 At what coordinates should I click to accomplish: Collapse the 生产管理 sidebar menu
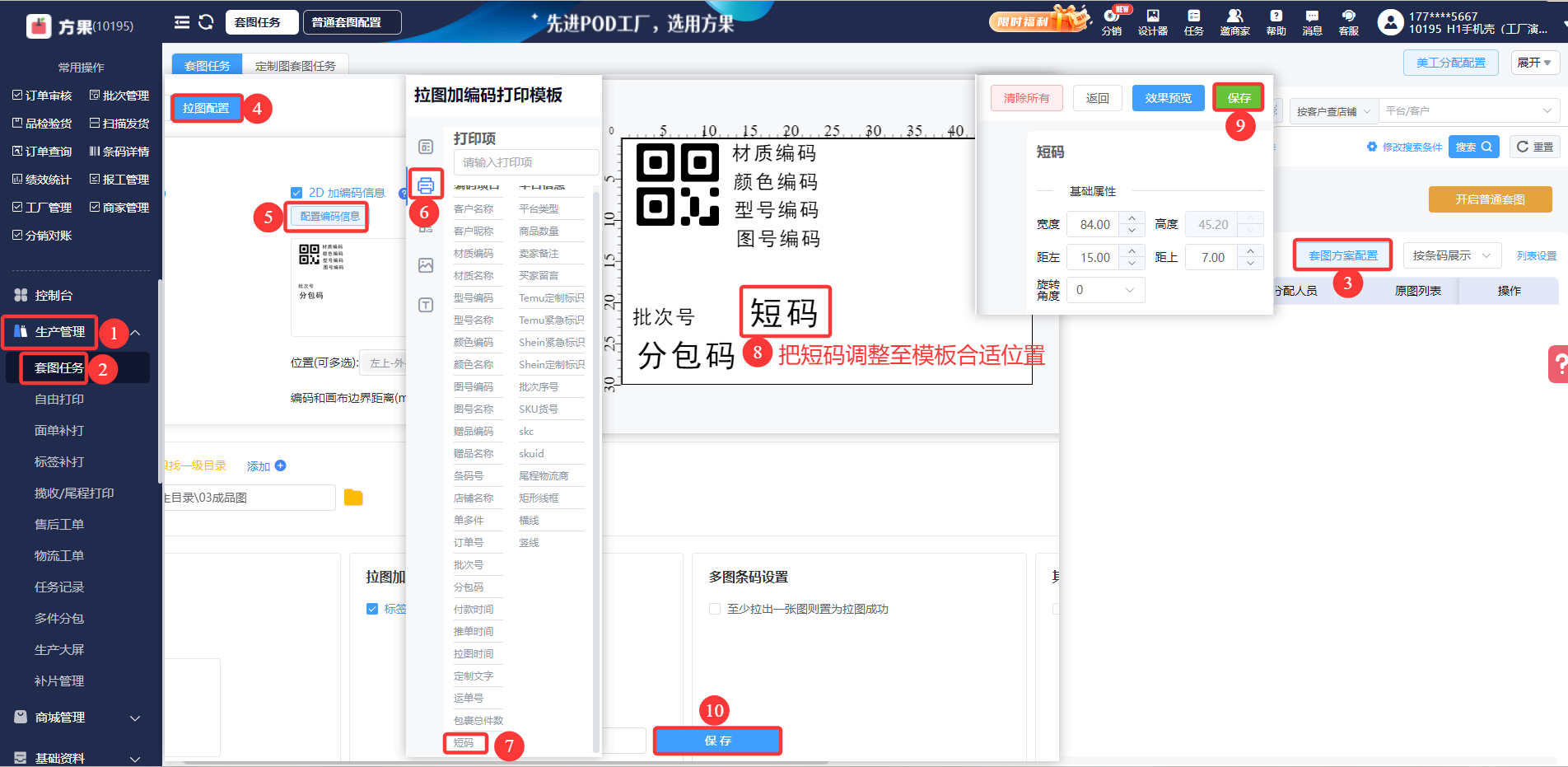click(x=136, y=333)
